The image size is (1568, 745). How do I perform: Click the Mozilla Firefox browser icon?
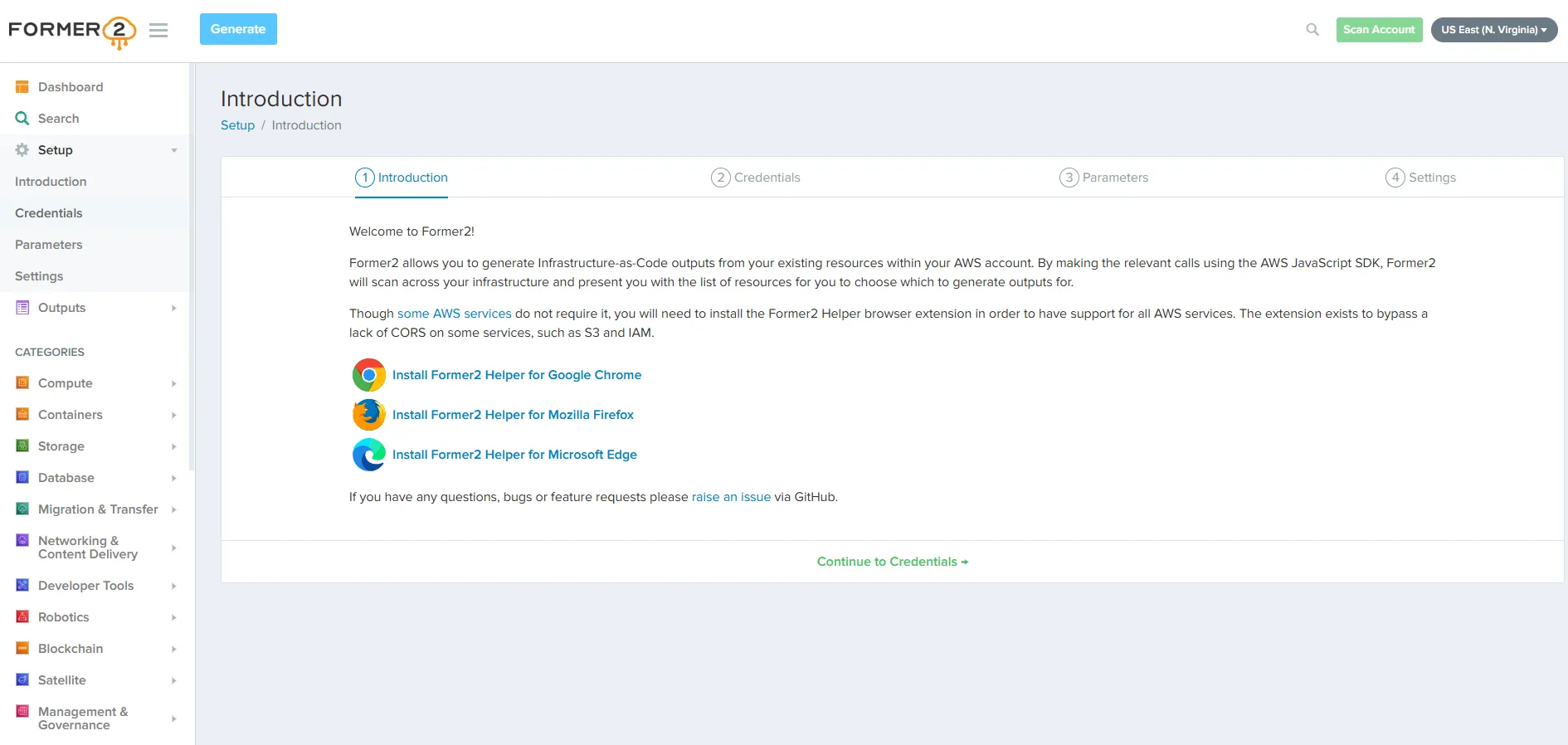click(x=368, y=415)
